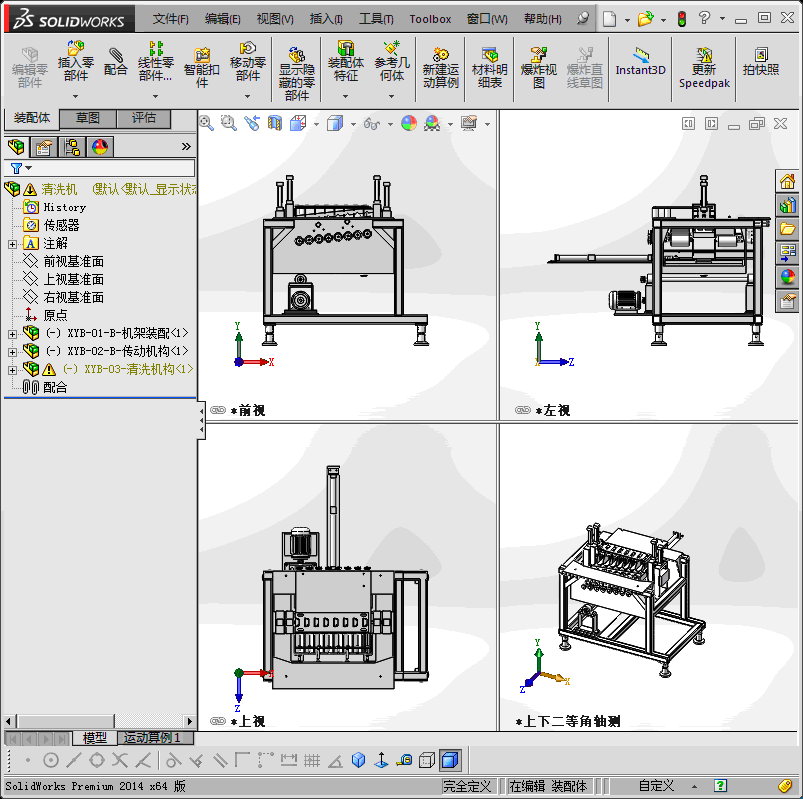Screen dimensions: 803x799
Task: Toggle Instant3D mode
Action: pos(640,62)
